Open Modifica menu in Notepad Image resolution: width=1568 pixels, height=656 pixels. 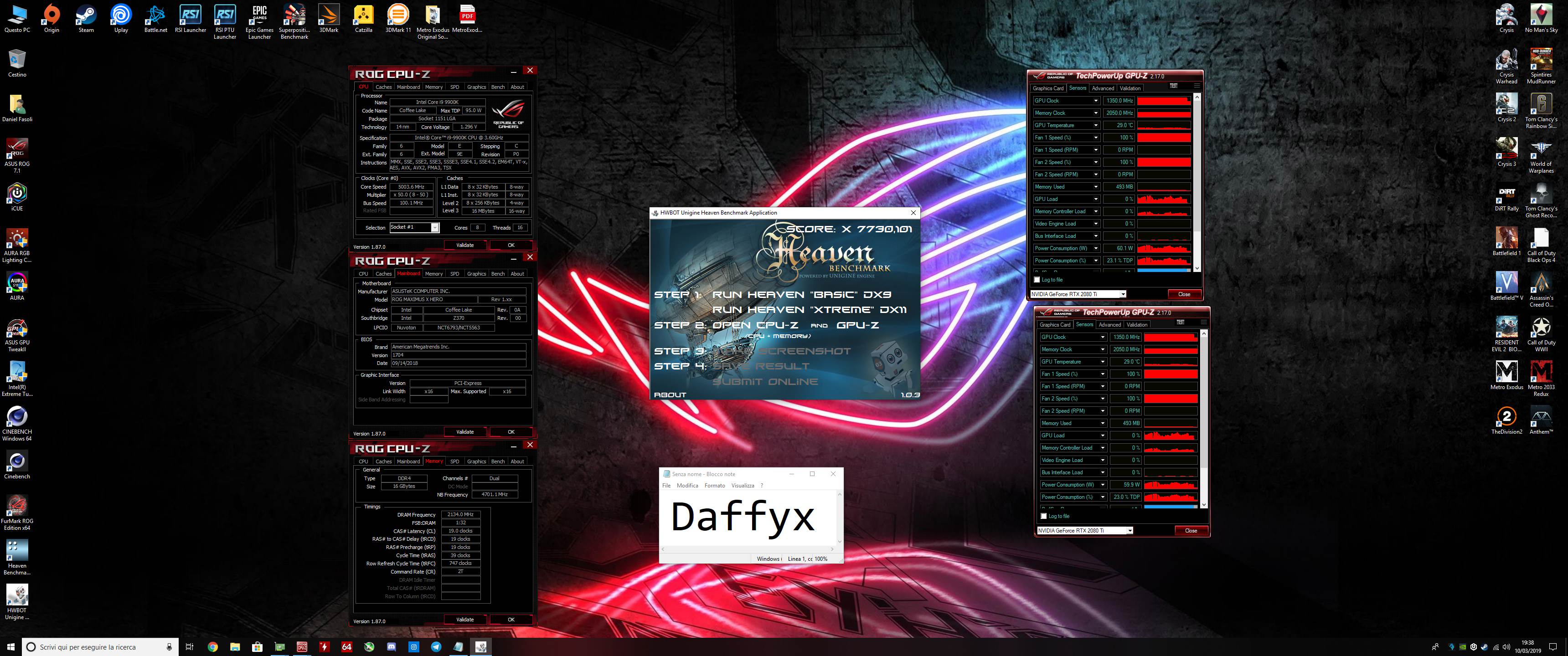click(x=687, y=486)
